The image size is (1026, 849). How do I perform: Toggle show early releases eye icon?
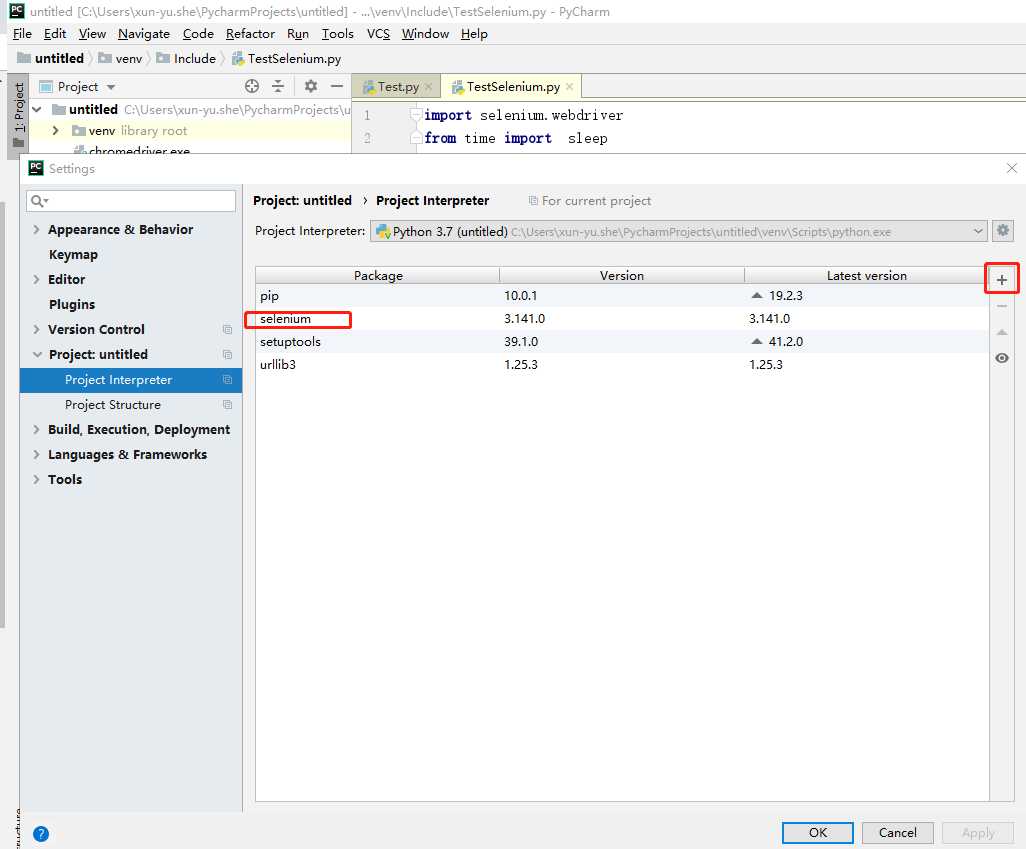pyautogui.click(x=1001, y=358)
